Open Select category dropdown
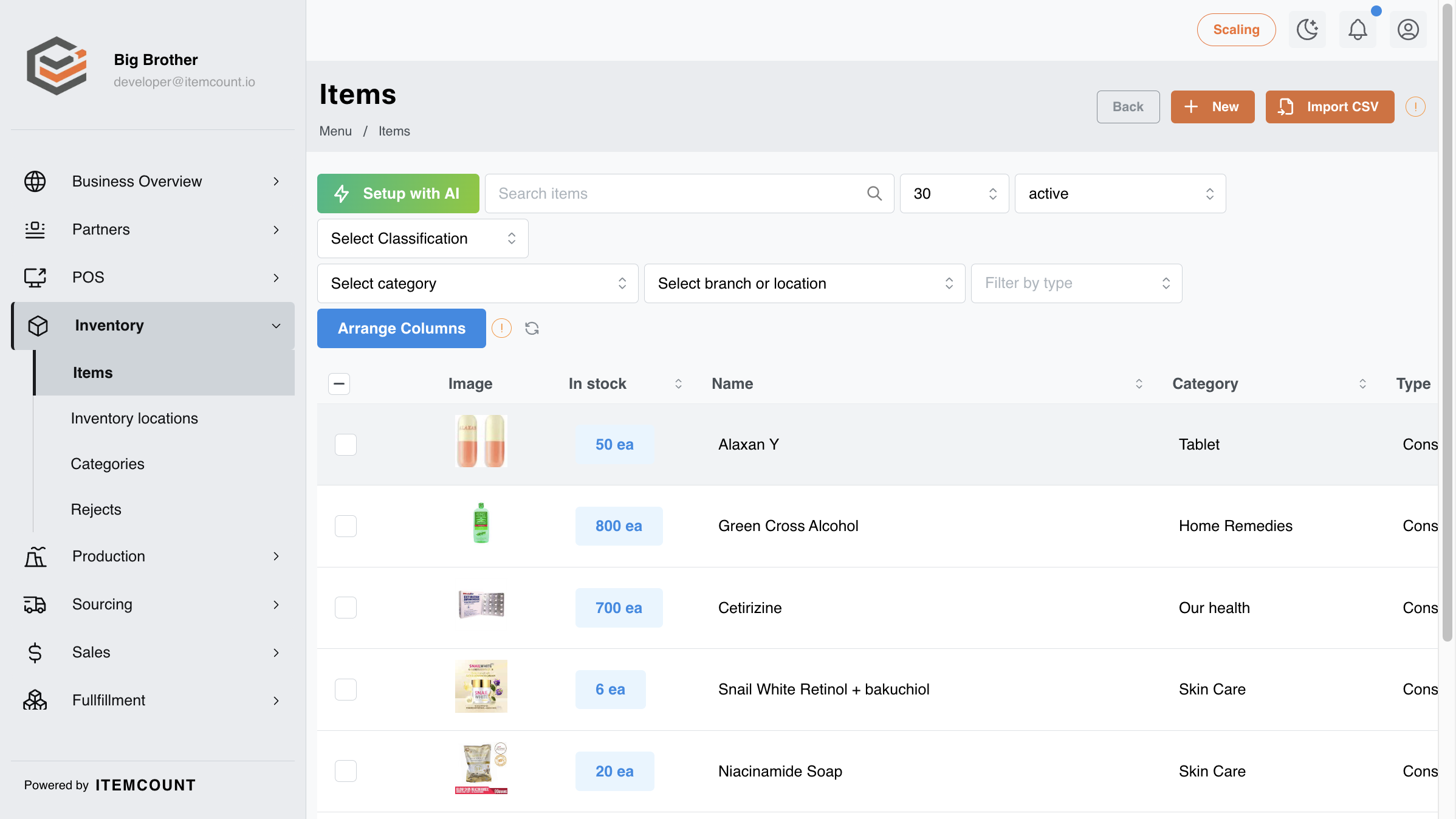1456x819 pixels. (x=478, y=284)
